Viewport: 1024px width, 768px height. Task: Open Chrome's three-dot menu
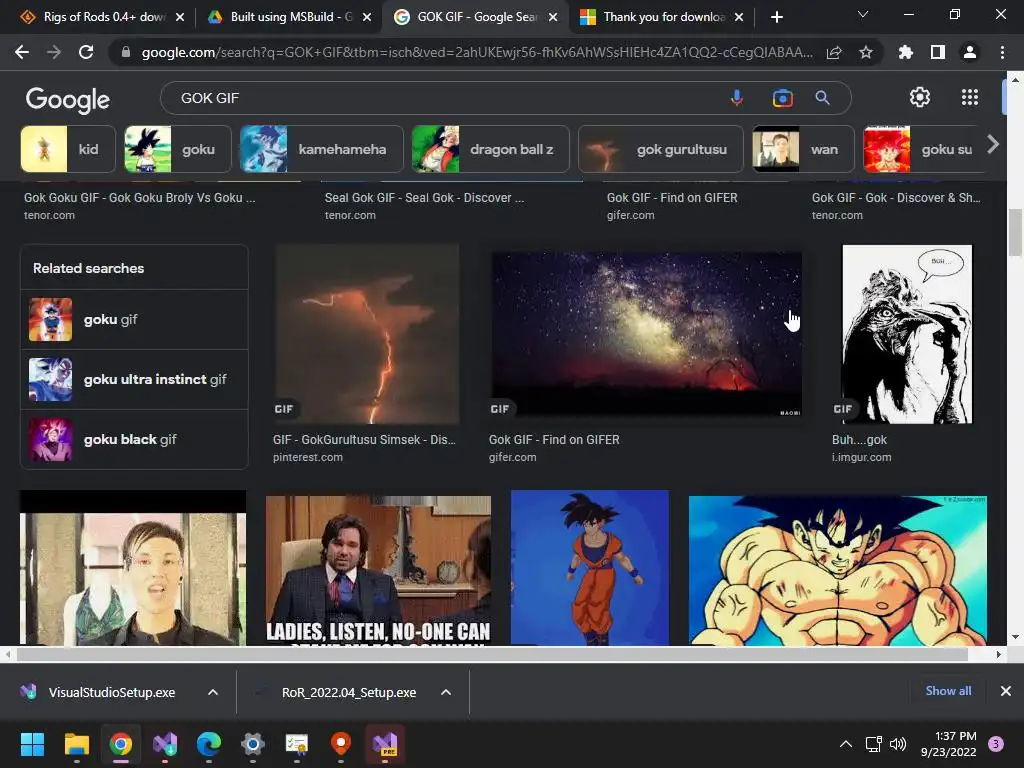point(1002,52)
